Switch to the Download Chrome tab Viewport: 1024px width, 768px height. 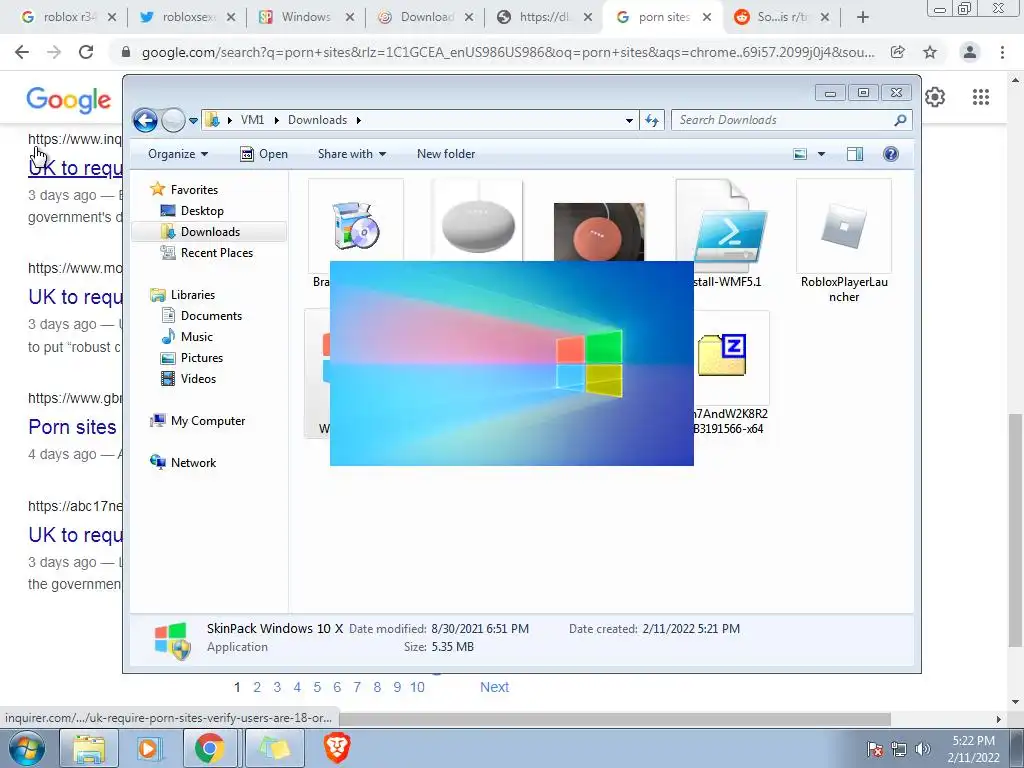tap(426, 17)
